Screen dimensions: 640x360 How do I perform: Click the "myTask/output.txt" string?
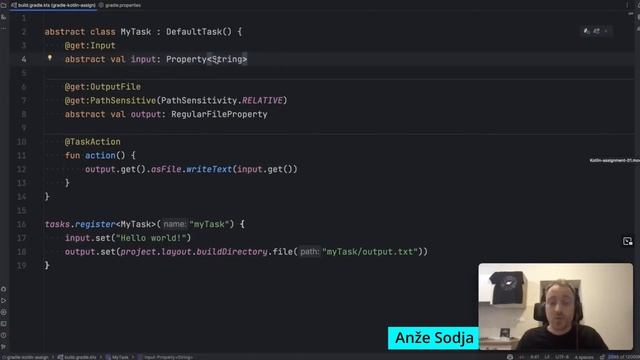pos(370,252)
